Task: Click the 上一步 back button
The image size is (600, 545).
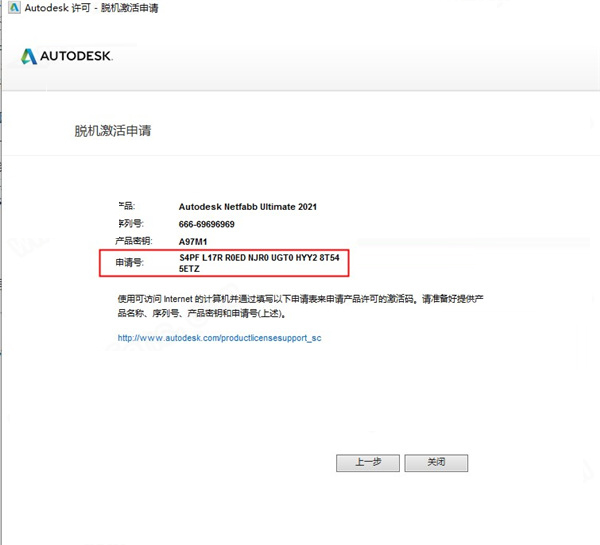Action: tap(368, 463)
